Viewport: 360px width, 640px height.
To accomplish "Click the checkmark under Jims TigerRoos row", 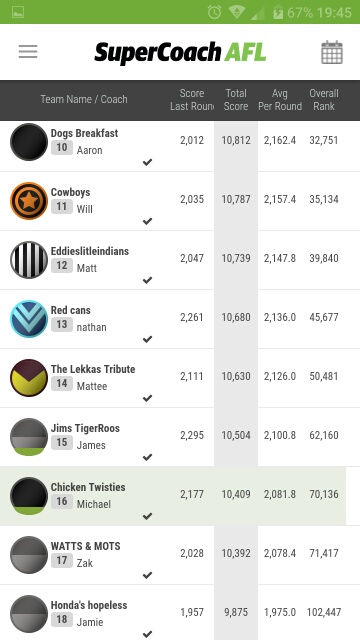I will [x=147, y=457].
